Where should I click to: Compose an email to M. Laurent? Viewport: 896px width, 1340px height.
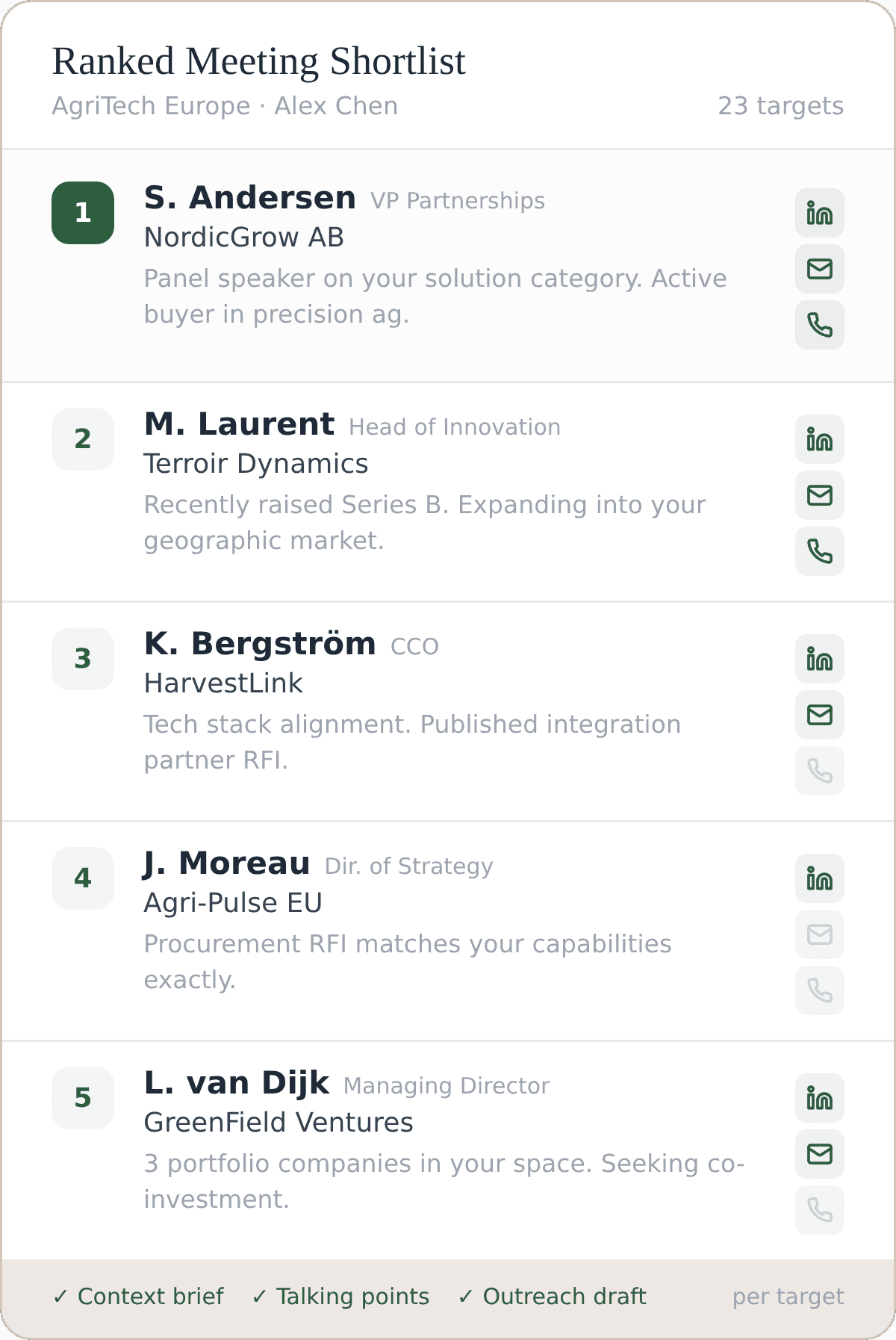pyautogui.click(x=819, y=495)
